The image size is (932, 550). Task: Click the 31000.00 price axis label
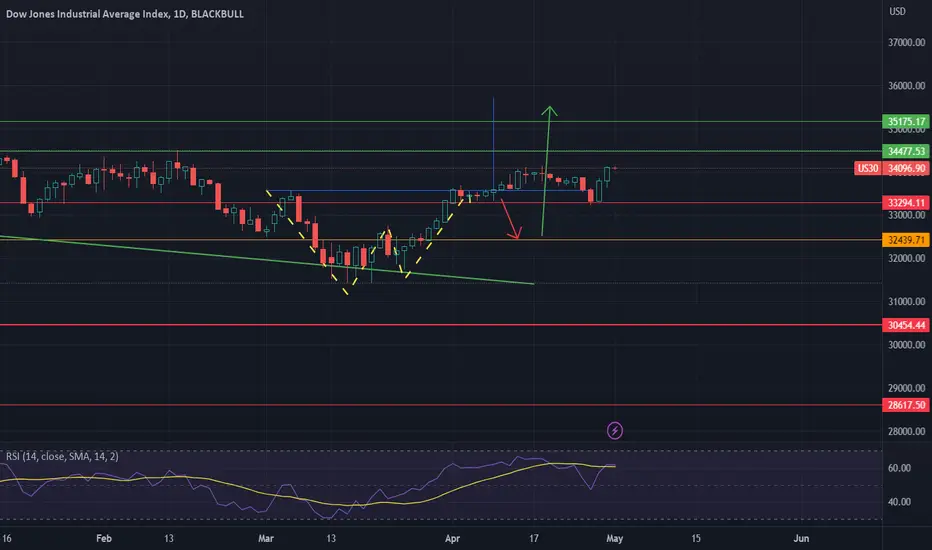pyautogui.click(x=906, y=301)
